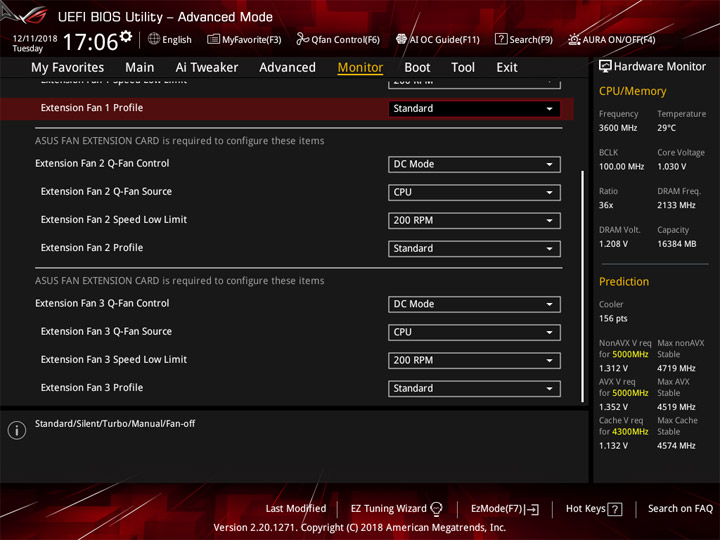Viewport: 720px width, 540px height.
Task: Change language via English label
Action: [x=177, y=39]
